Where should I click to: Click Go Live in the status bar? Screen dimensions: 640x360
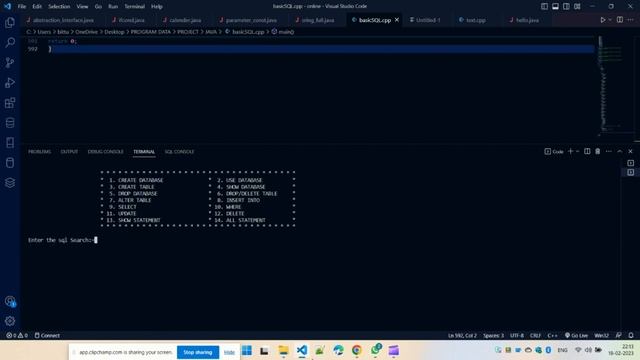coord(576,335)
